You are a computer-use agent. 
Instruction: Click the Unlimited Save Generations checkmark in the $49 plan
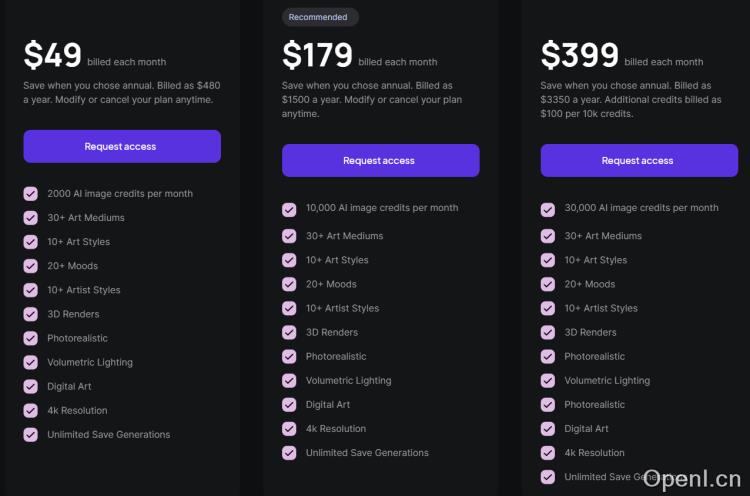click(x=31, y=435)
